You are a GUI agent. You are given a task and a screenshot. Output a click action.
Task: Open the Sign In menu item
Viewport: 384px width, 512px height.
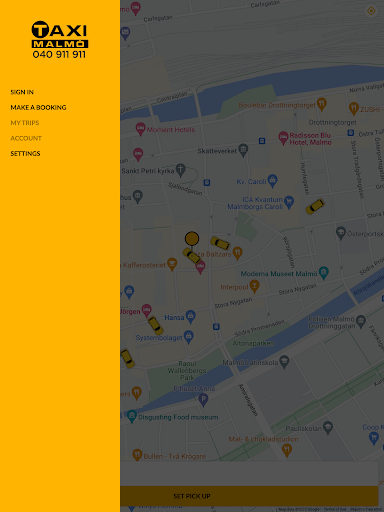click(22, 92)
